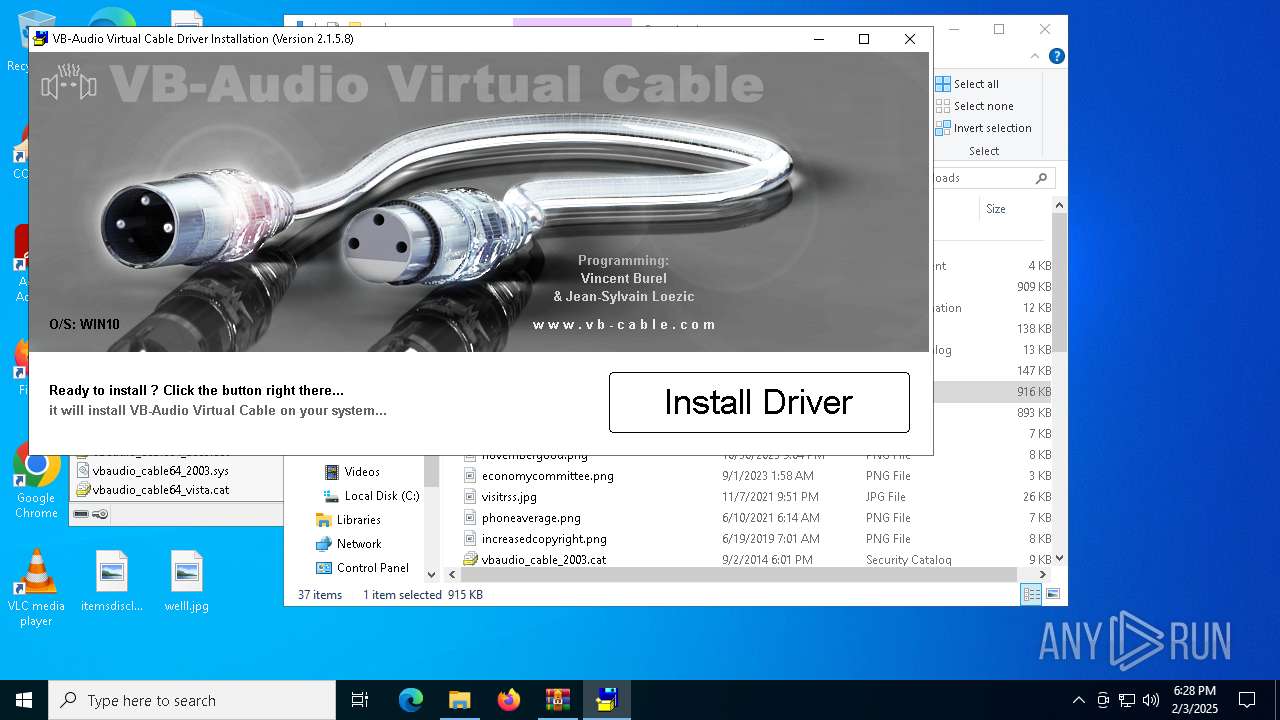Click Select none in Explorer ribbon

pos(974,106)
